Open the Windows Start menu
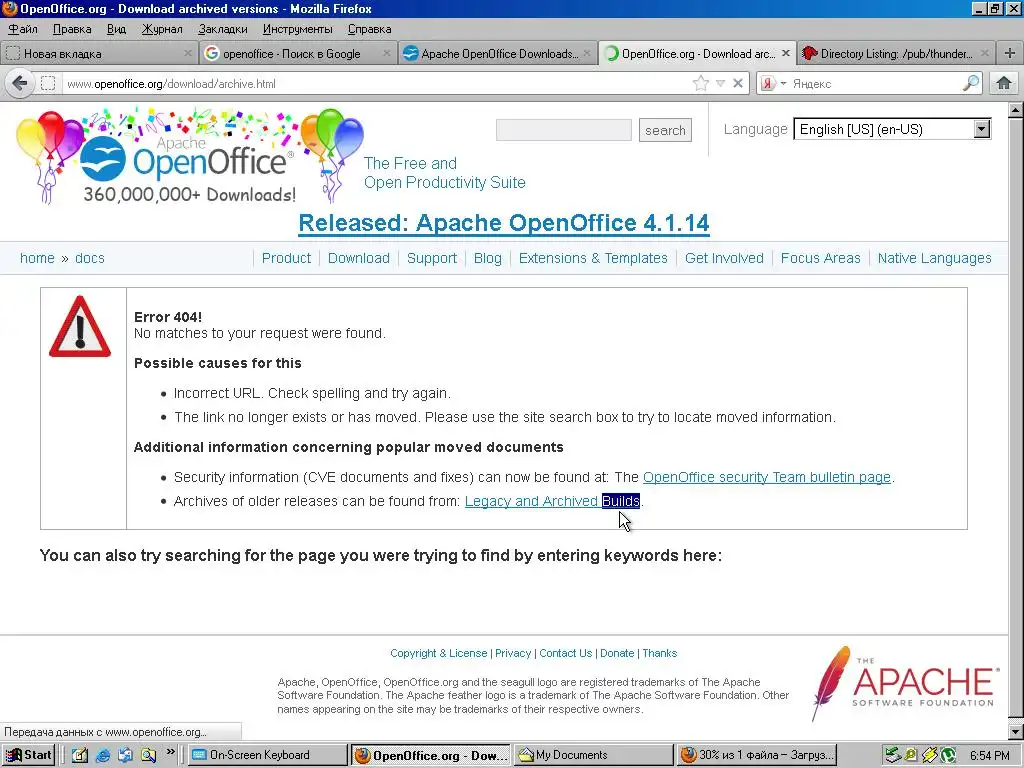 point(28,755)
